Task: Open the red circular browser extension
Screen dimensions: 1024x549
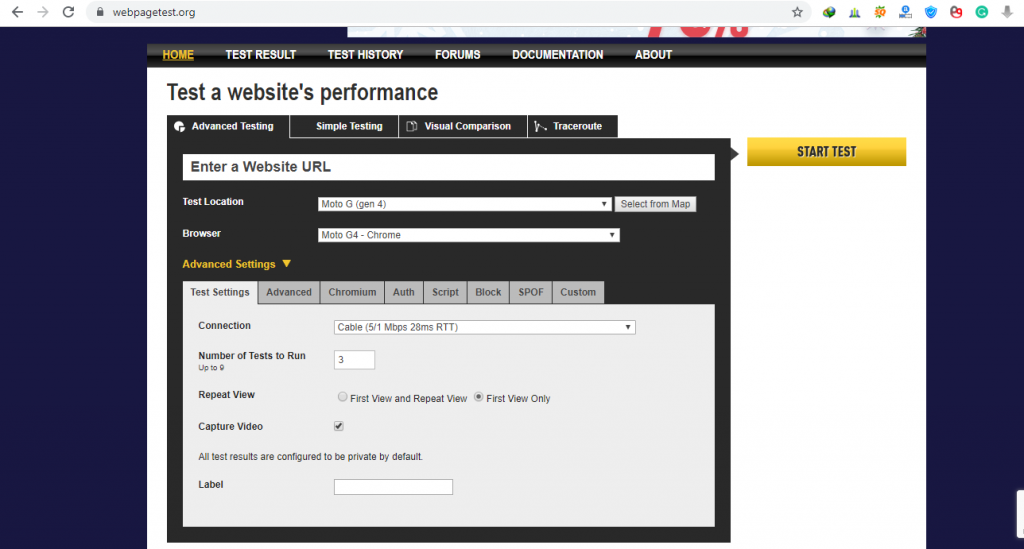Action: (x=956, y=12)
